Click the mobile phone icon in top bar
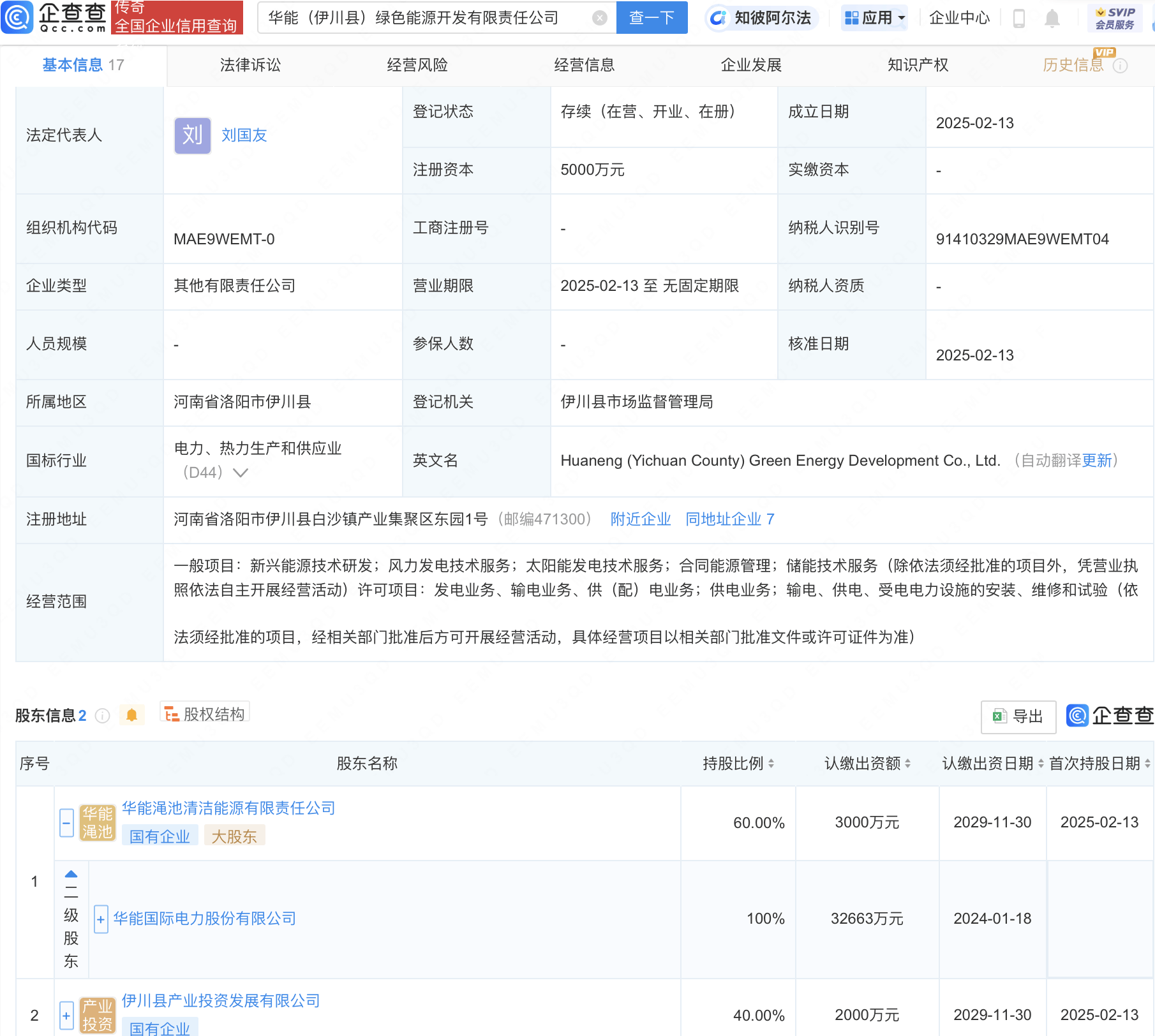 point(1019,18)
